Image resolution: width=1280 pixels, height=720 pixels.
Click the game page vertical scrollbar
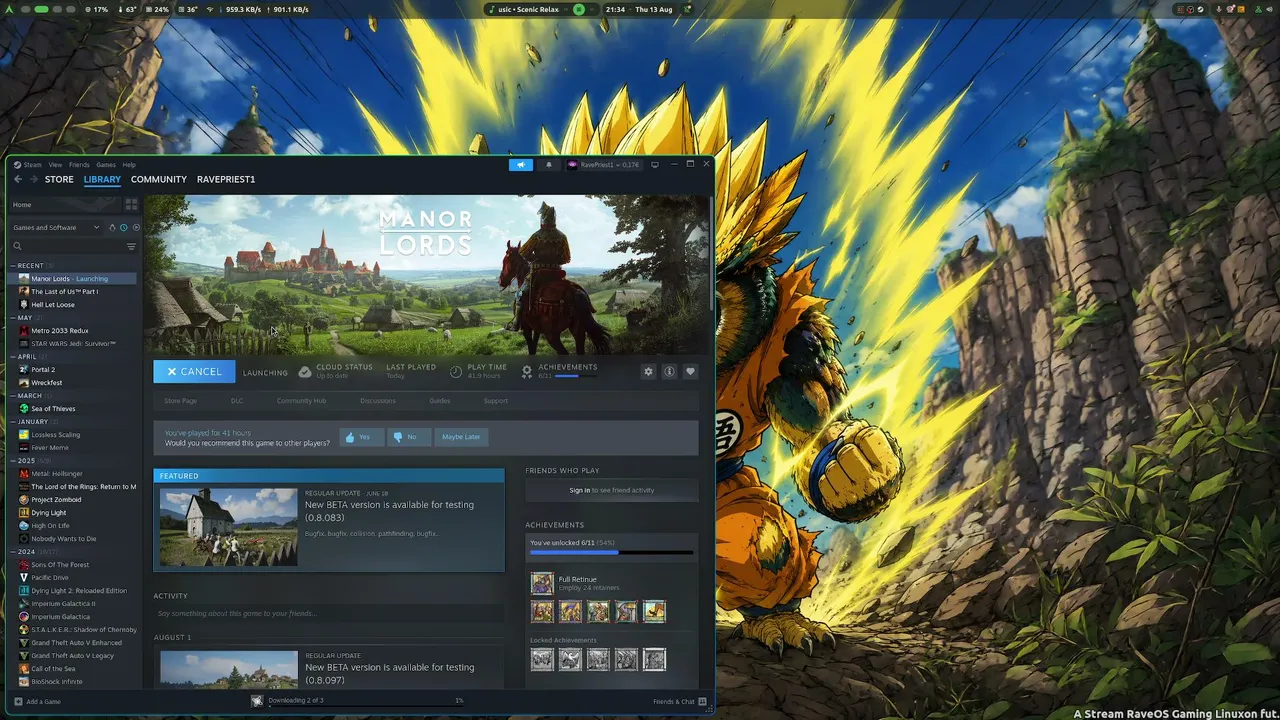(x=710, y=255)
